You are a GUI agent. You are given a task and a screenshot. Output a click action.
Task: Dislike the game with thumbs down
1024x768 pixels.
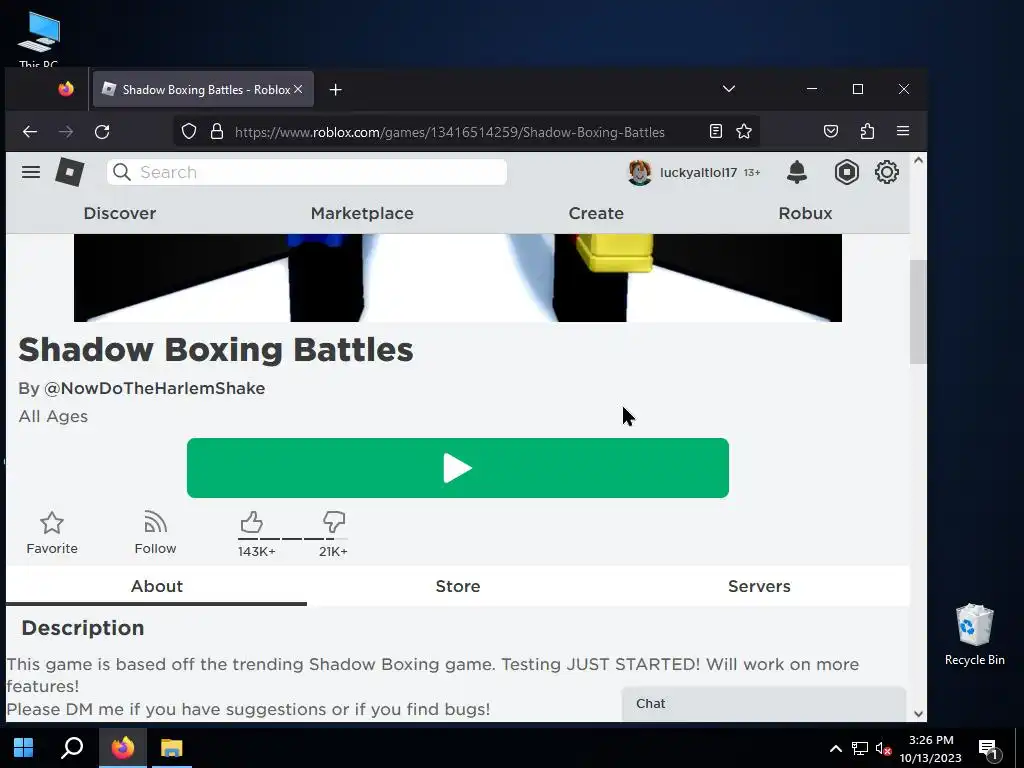[334, 522]
